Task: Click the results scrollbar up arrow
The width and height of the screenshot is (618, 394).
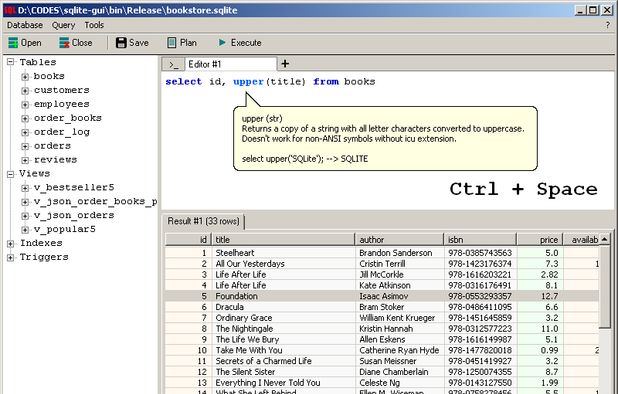Action: pyautogui.click(x=605, y=239)
